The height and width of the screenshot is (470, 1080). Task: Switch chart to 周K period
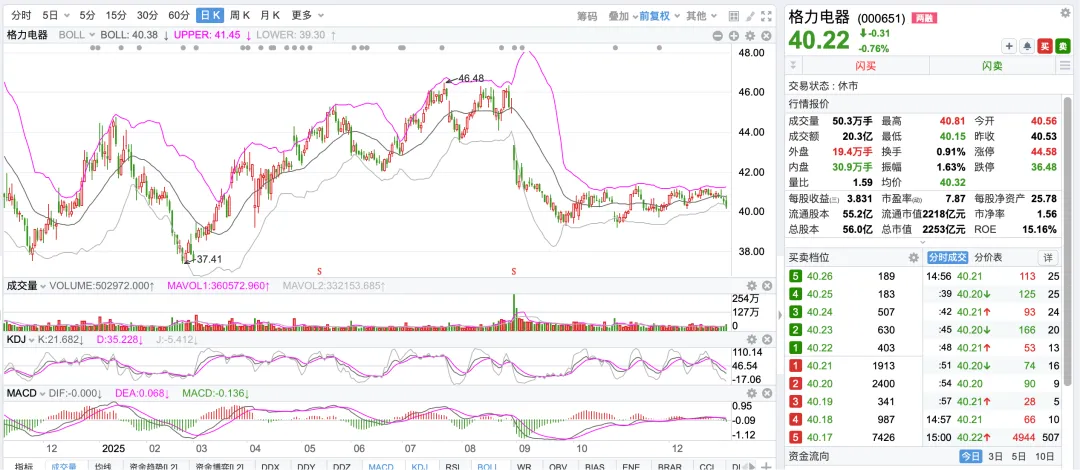(x=240, y=15)
